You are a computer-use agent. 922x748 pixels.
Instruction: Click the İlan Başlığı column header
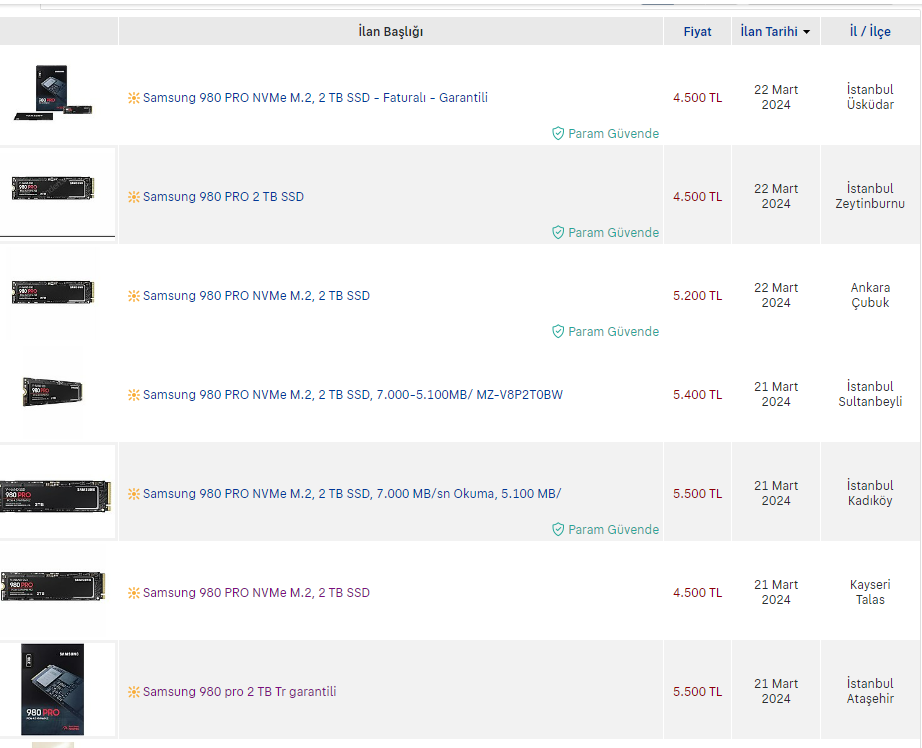point(390,32)
